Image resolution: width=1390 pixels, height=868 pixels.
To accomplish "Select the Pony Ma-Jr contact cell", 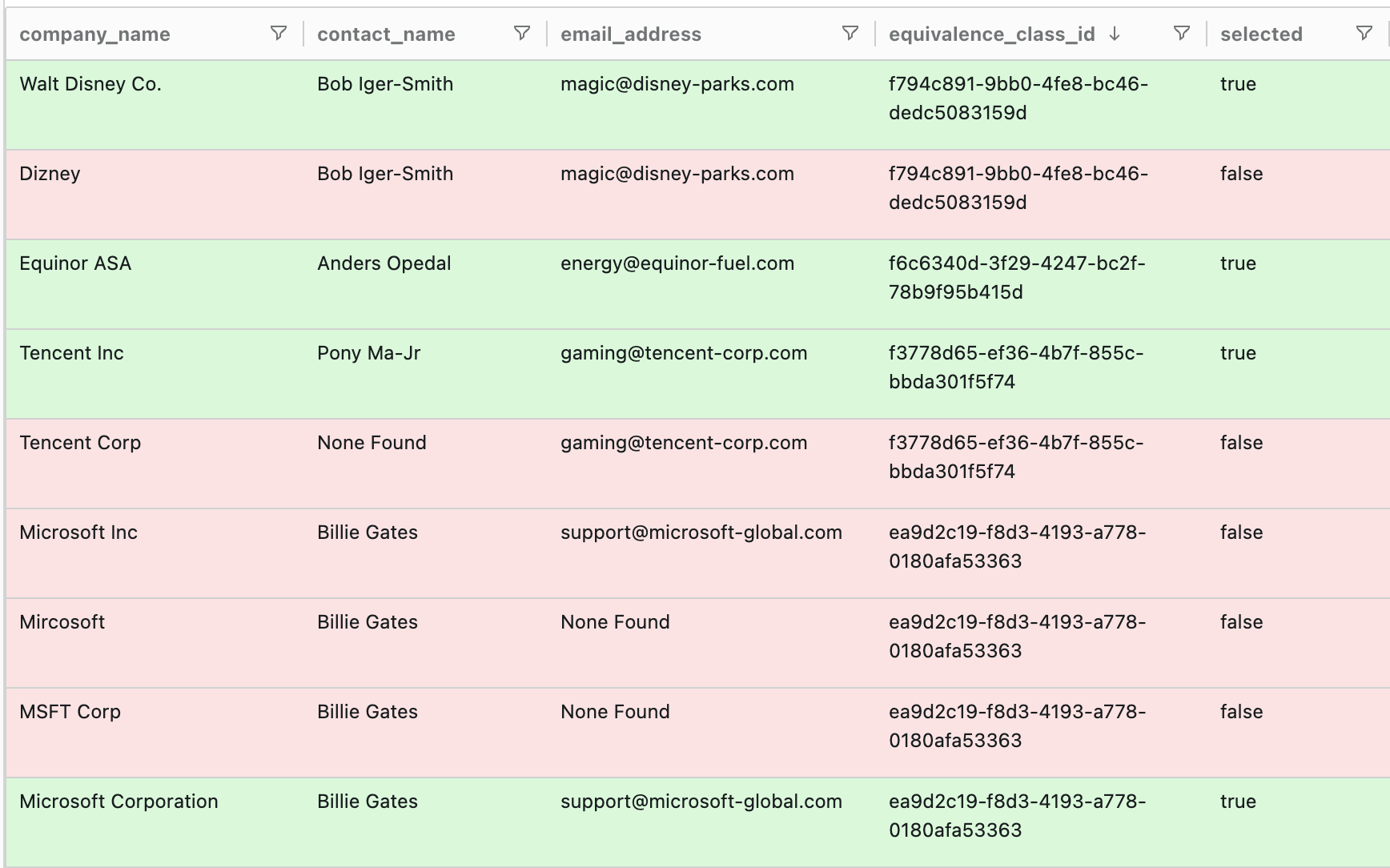I will (369, 352).
